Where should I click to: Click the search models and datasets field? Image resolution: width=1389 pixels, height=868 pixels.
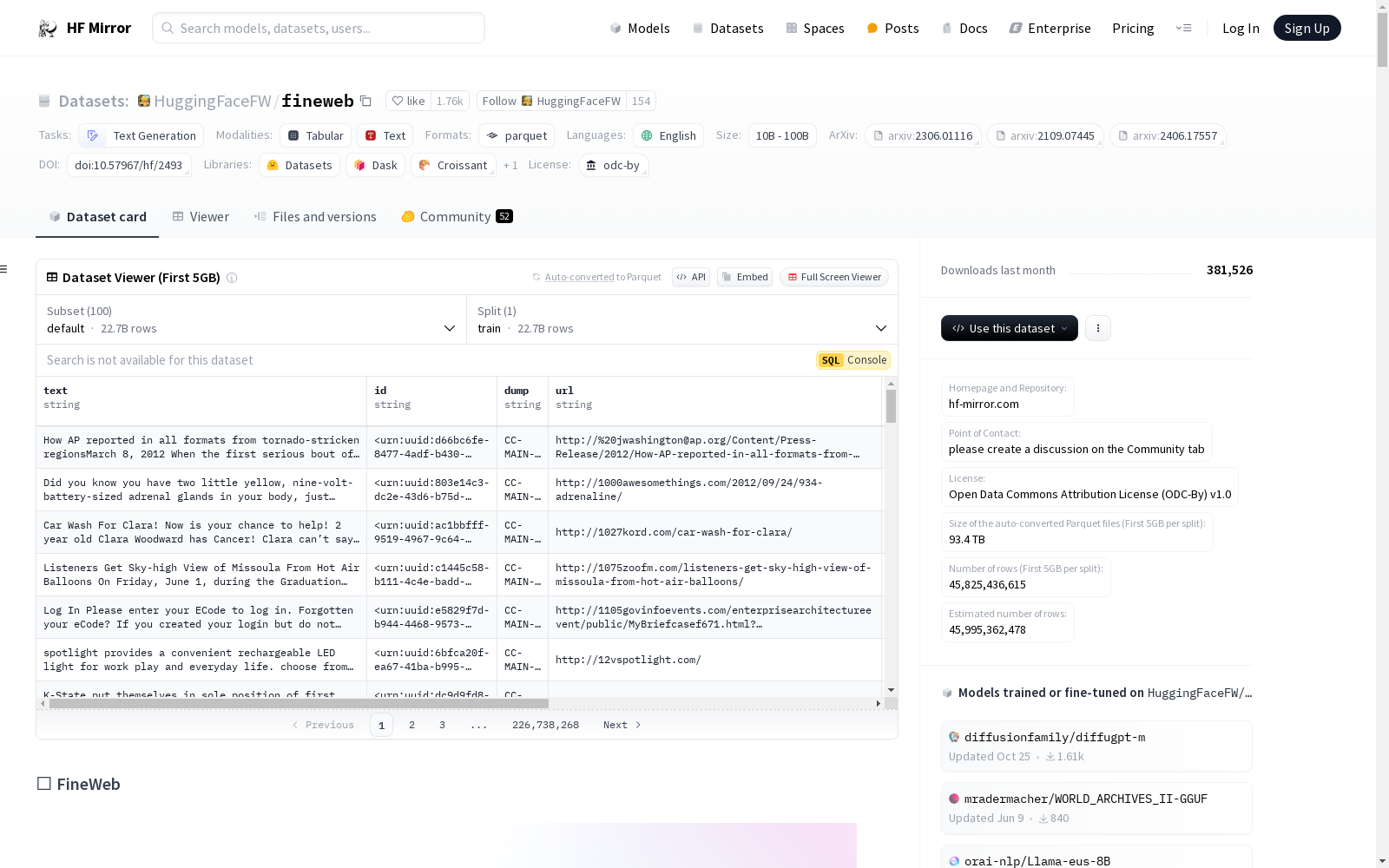(x=319, y=29)
